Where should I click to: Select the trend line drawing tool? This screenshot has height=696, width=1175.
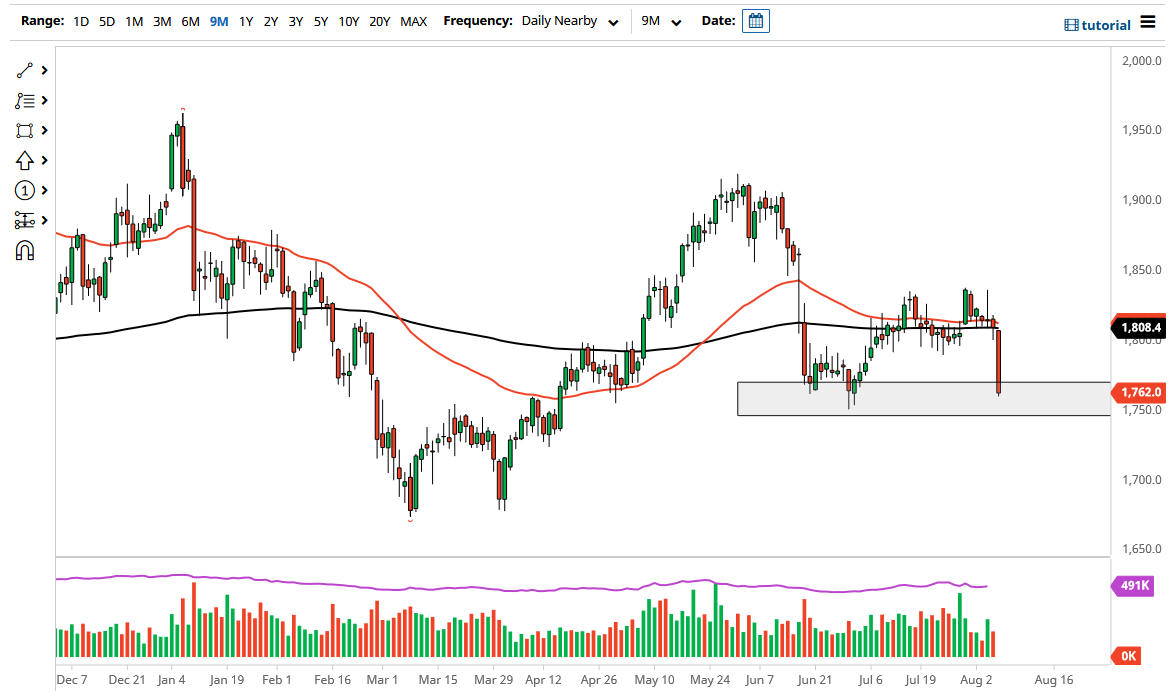pos(25,70)
